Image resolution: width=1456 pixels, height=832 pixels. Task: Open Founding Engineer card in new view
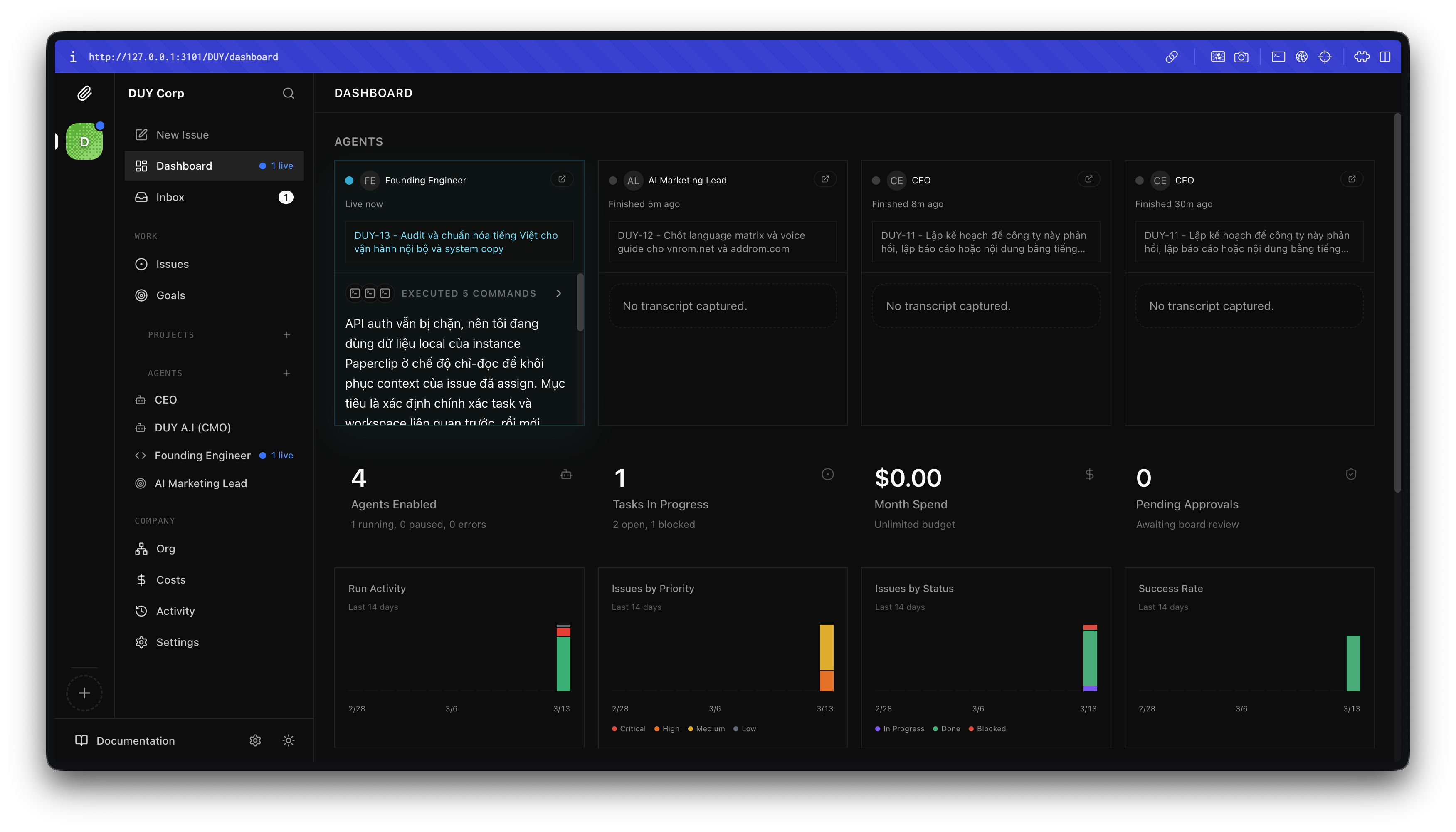click(x=562, y=179)
